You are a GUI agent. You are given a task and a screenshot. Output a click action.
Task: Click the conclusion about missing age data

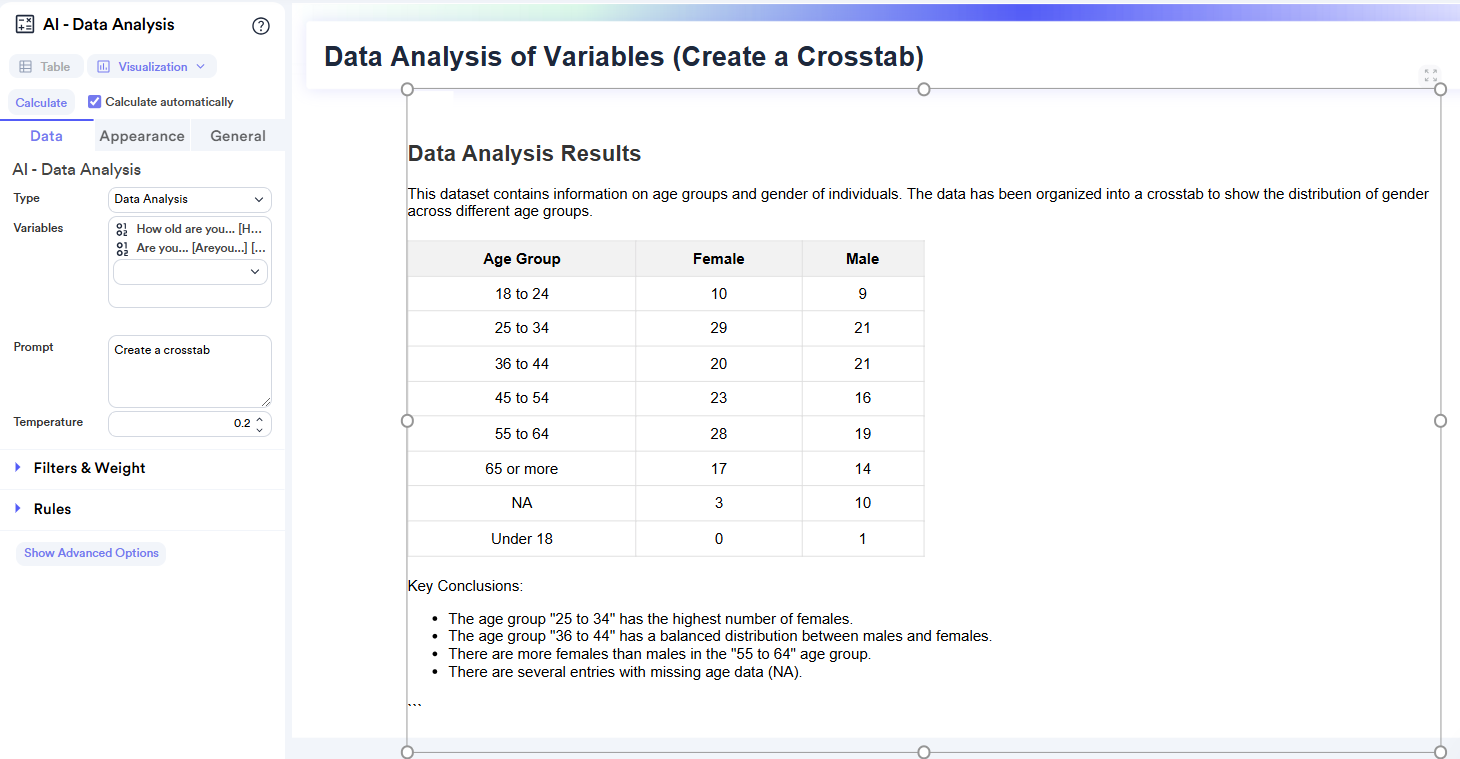pyautogui.click(x=625, y=672)
